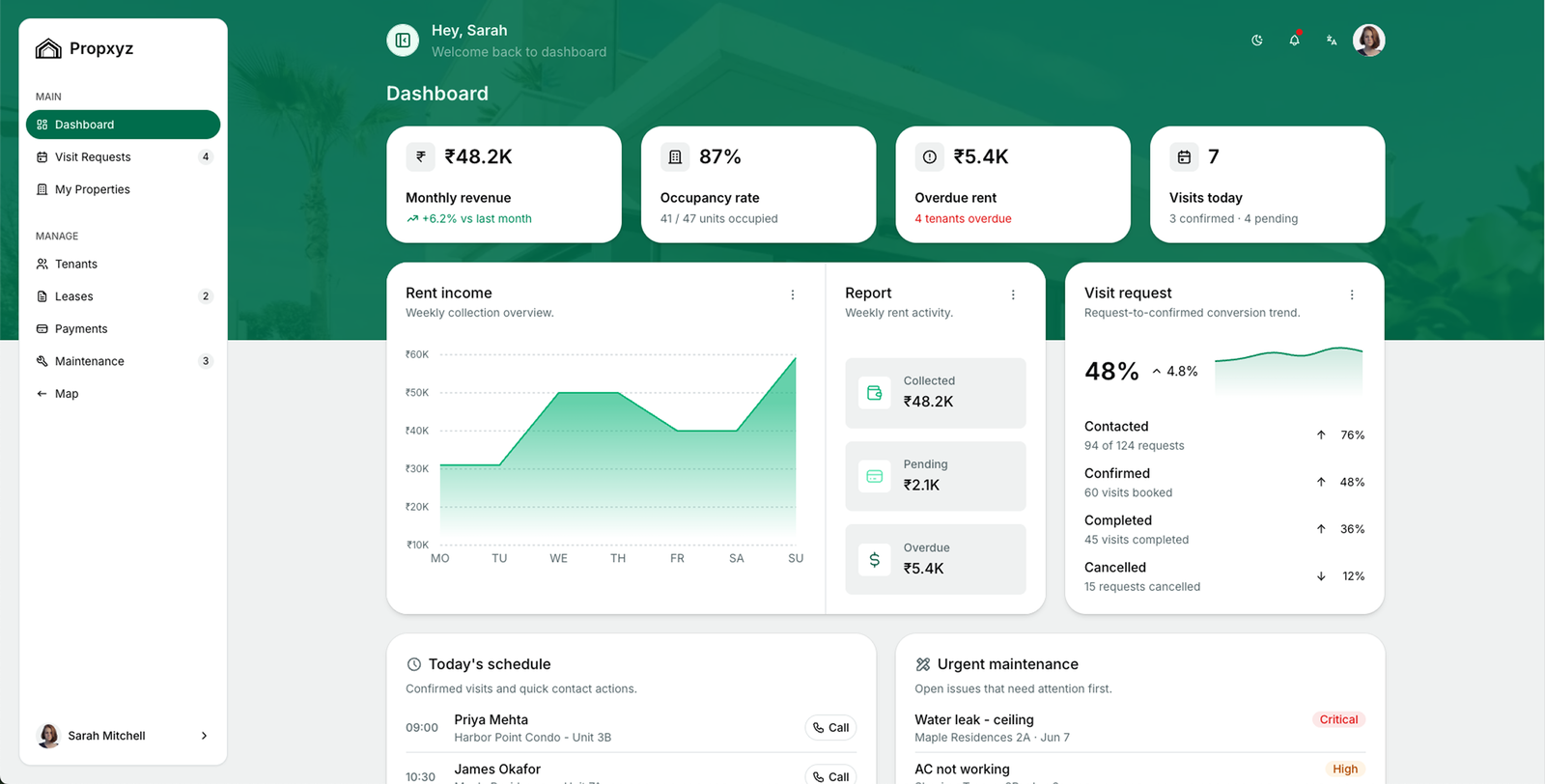Select the Collected ₹48.2K tile

tap(936, 393)
